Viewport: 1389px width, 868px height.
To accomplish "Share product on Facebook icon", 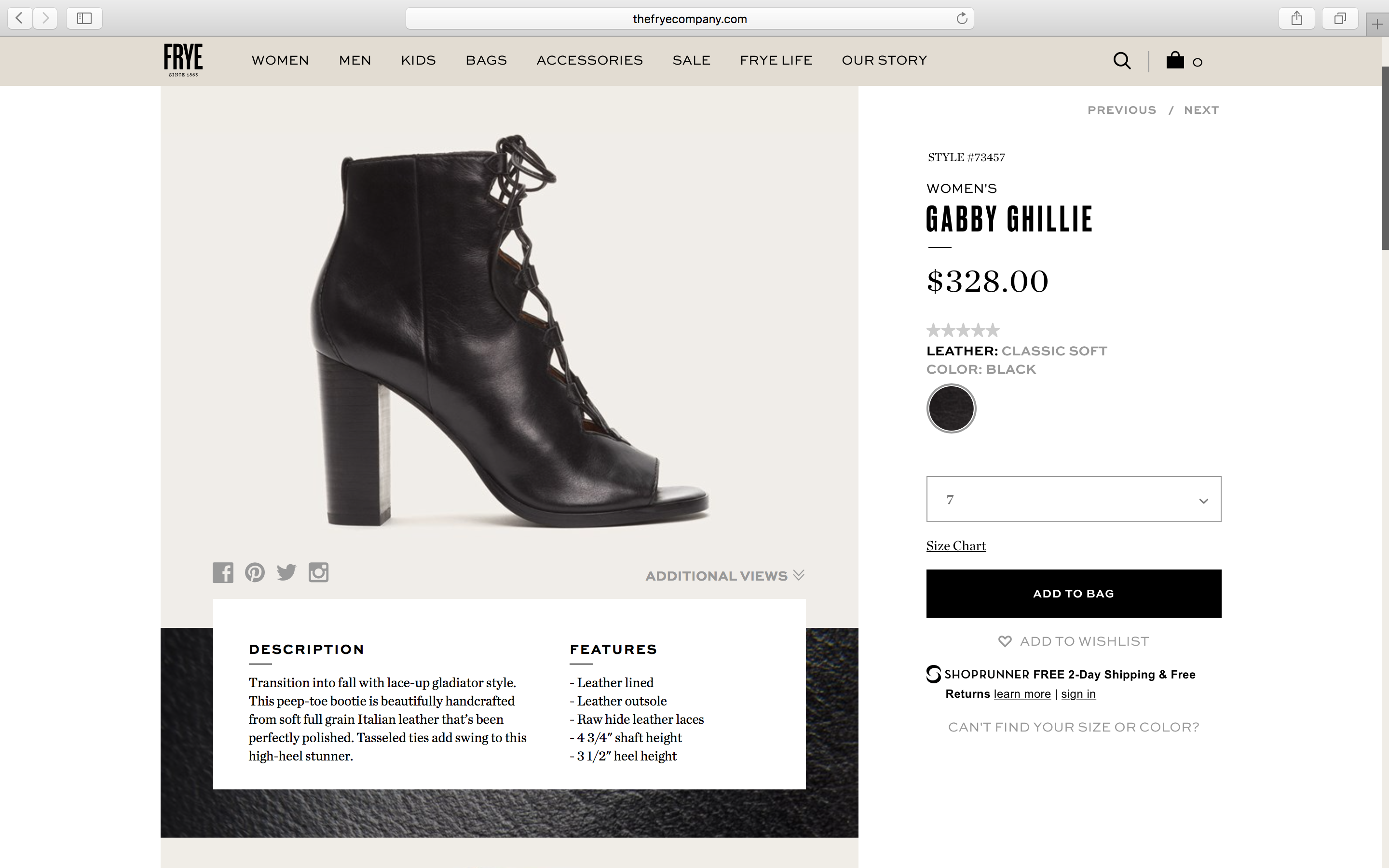I will (x=223, y=572).
